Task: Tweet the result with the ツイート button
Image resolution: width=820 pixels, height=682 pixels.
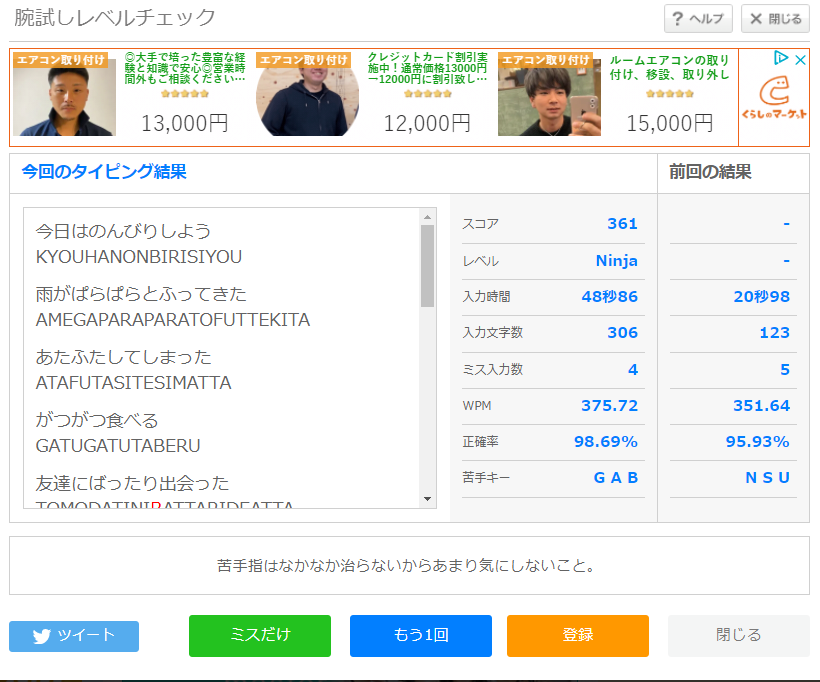Action: pos(74,636)
